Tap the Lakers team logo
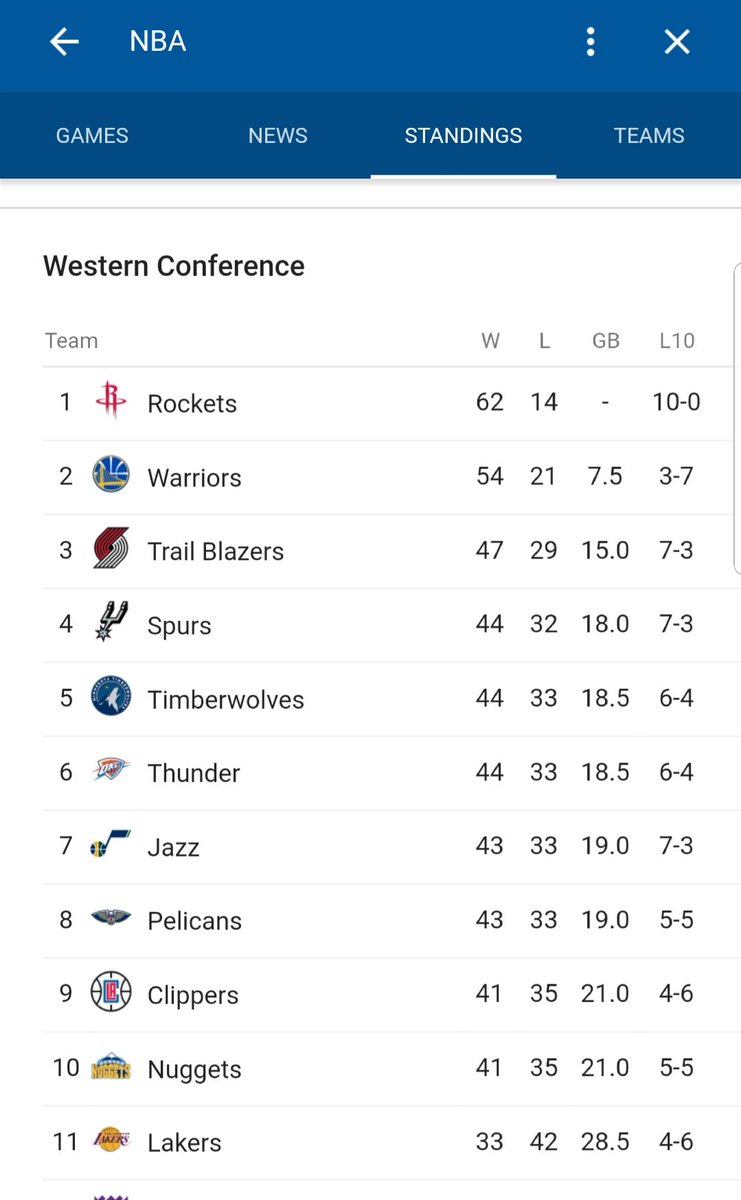The height and width of the screenshot is (1200, 741). (x=110, y=1141)
